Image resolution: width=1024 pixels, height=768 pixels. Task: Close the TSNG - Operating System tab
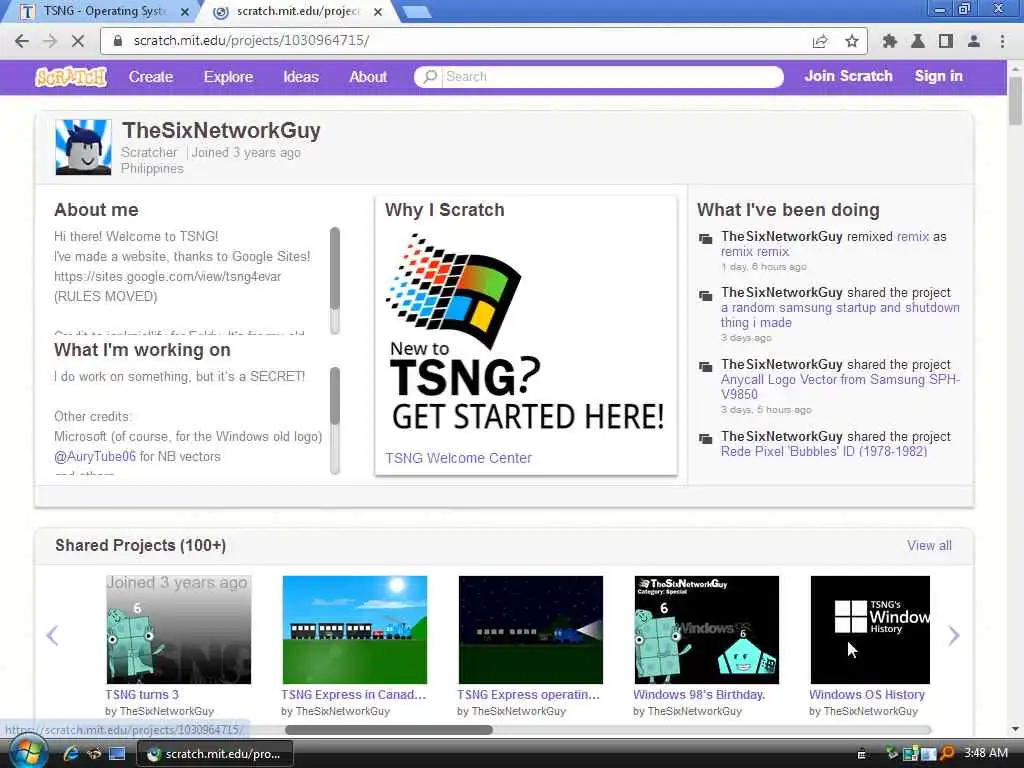[x=185, y=12]
